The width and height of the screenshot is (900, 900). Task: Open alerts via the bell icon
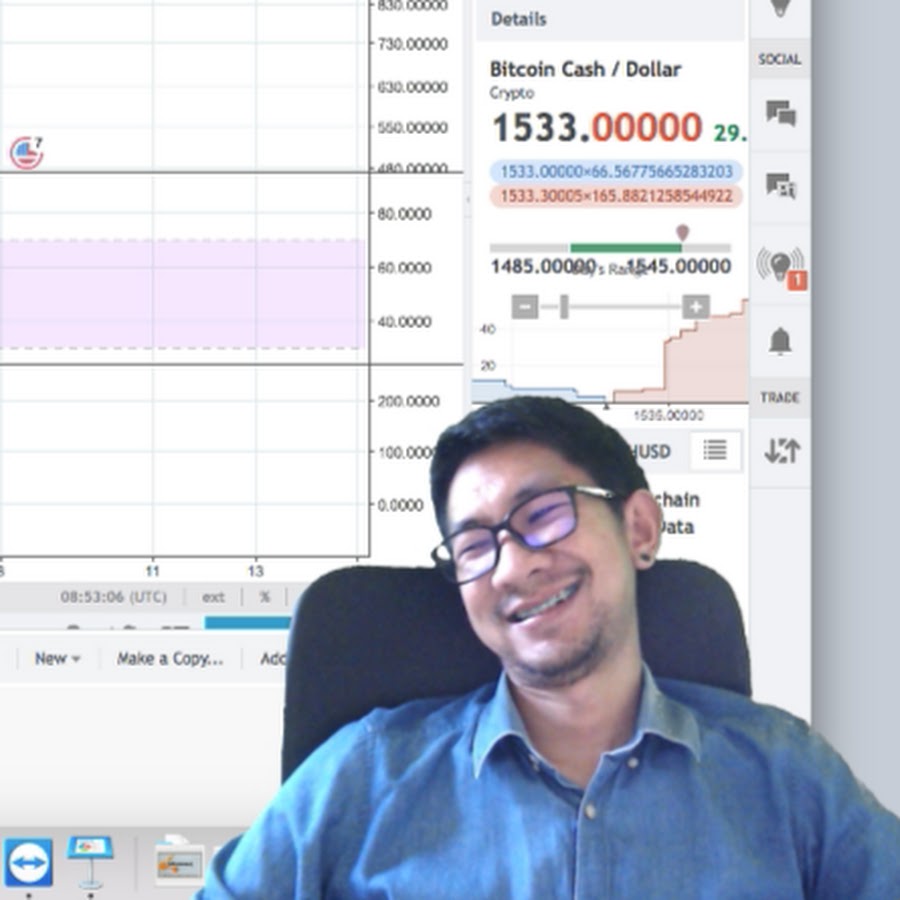pos(780,341)
